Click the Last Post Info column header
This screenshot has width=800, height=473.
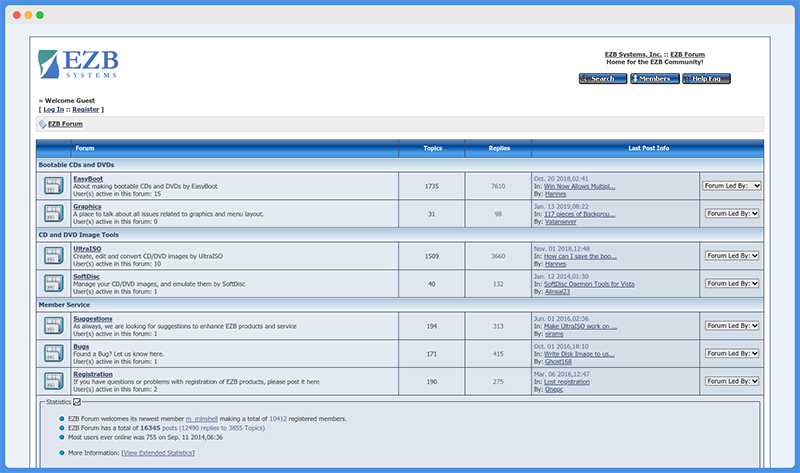(x=648, y=148)
